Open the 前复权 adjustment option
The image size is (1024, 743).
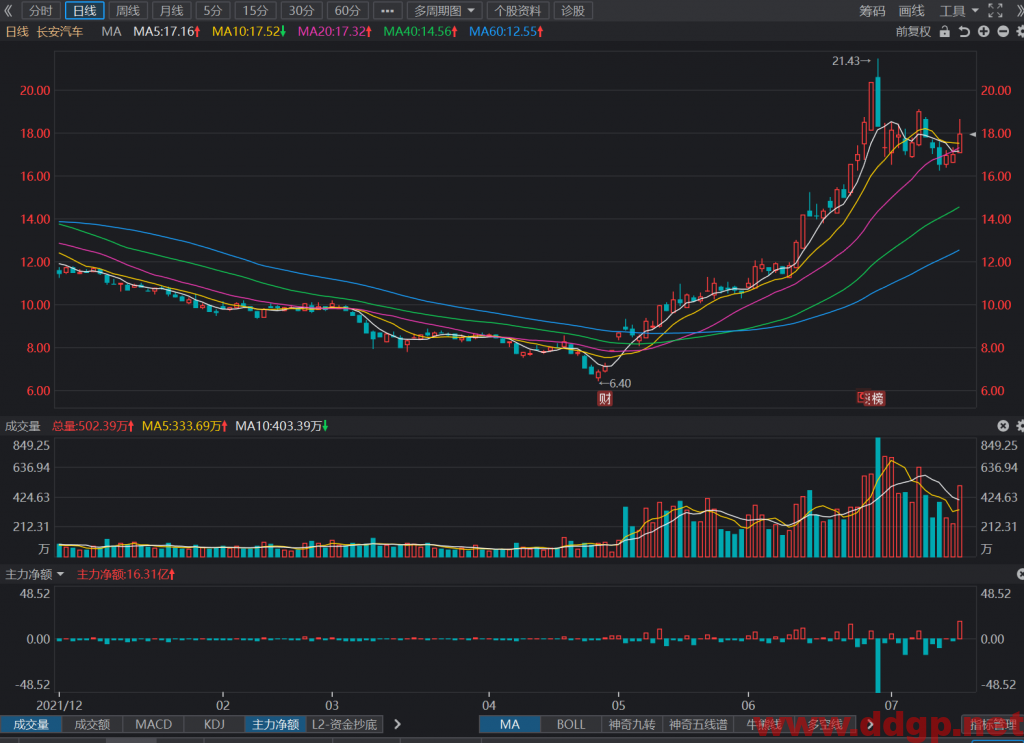tap(913, 31)
